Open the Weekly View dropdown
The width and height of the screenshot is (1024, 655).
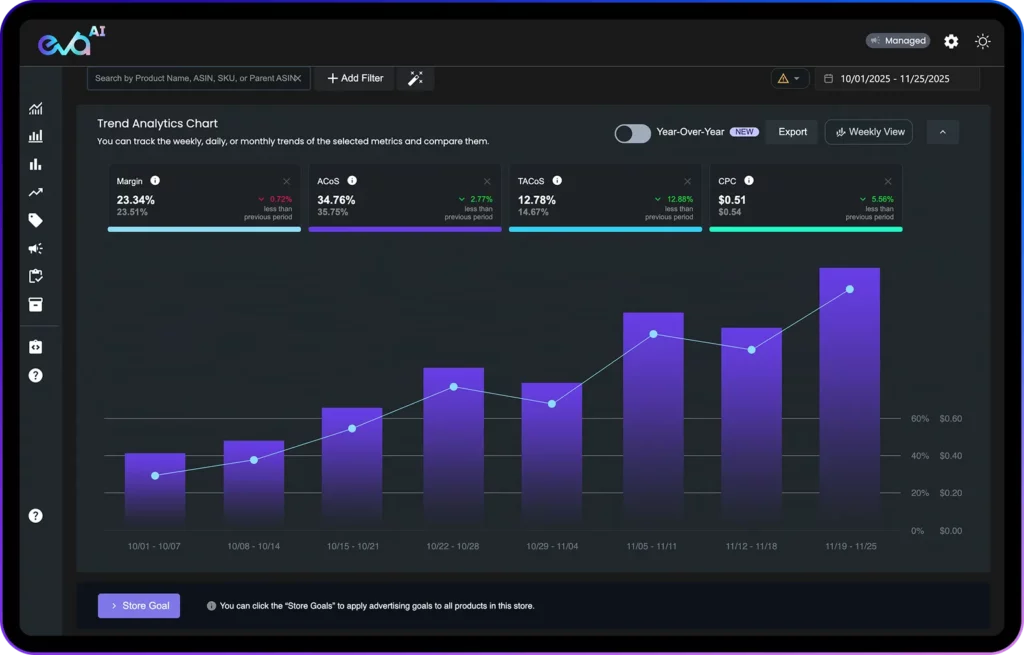[x=868, y=131]
